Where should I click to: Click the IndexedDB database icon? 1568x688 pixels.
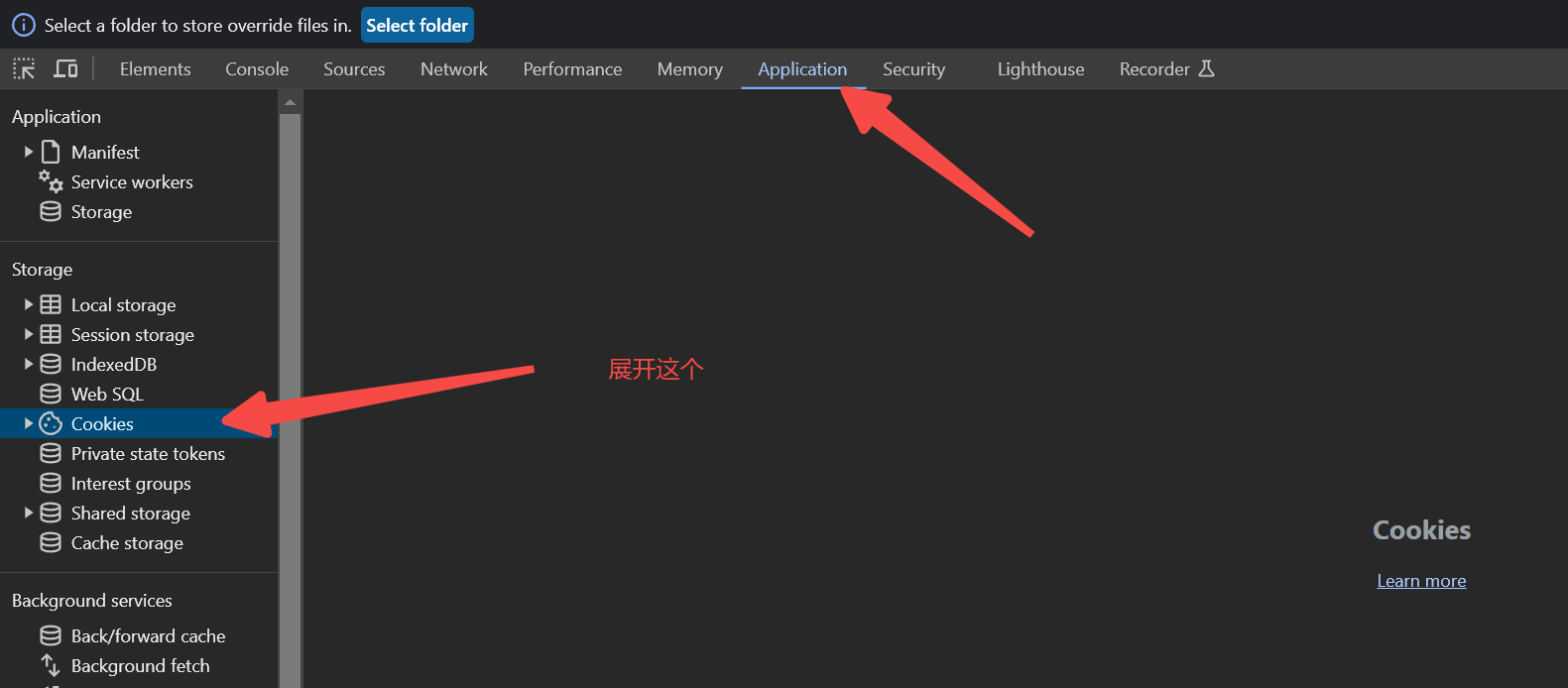[51, 364]
